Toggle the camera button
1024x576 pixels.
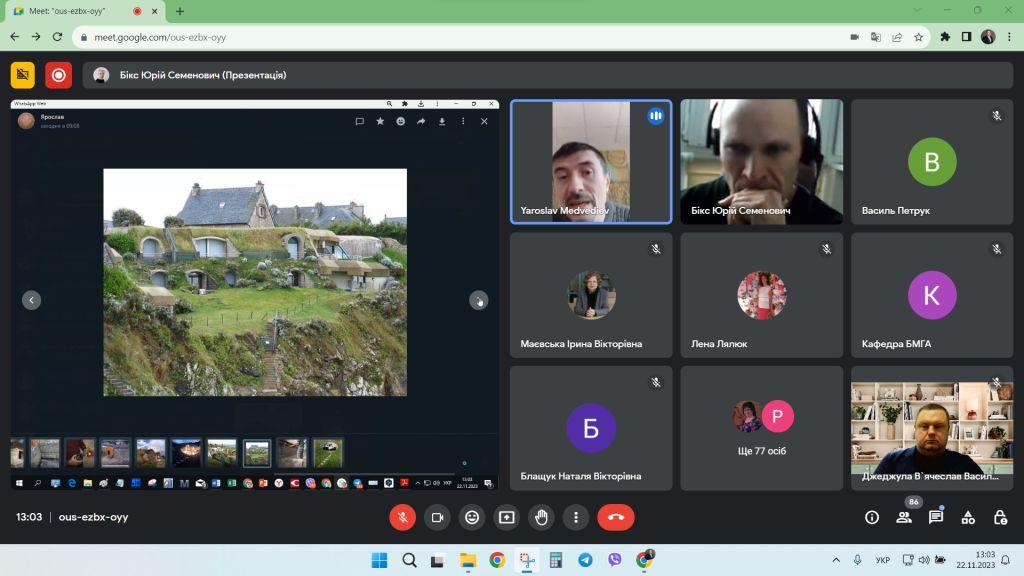[438, 517]
